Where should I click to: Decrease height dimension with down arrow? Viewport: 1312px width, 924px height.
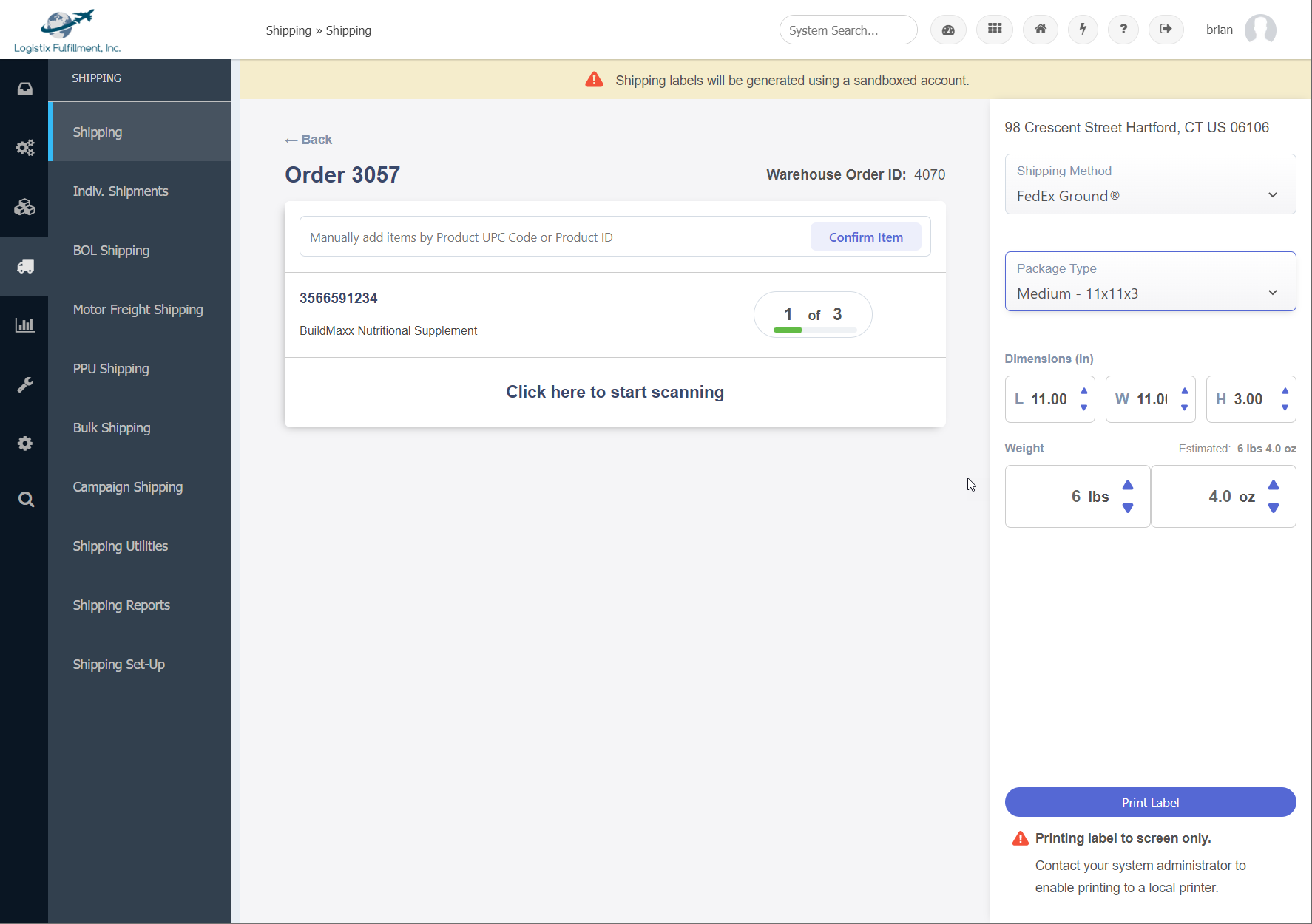[x=1285, y=407]
